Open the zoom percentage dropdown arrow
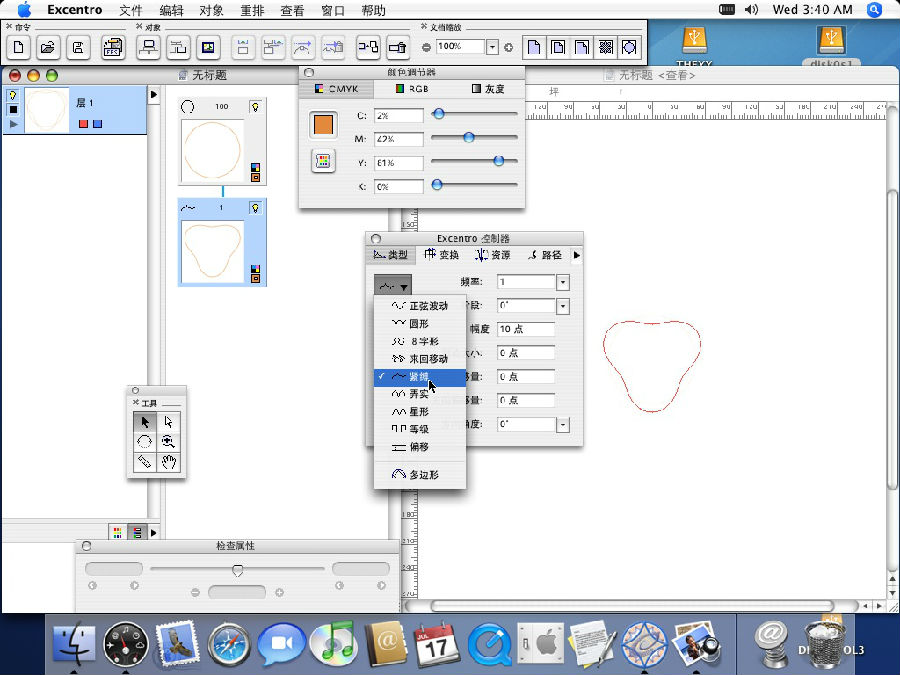Image resolution: width=900 pixels, height=675 pixels. (492, 47)
